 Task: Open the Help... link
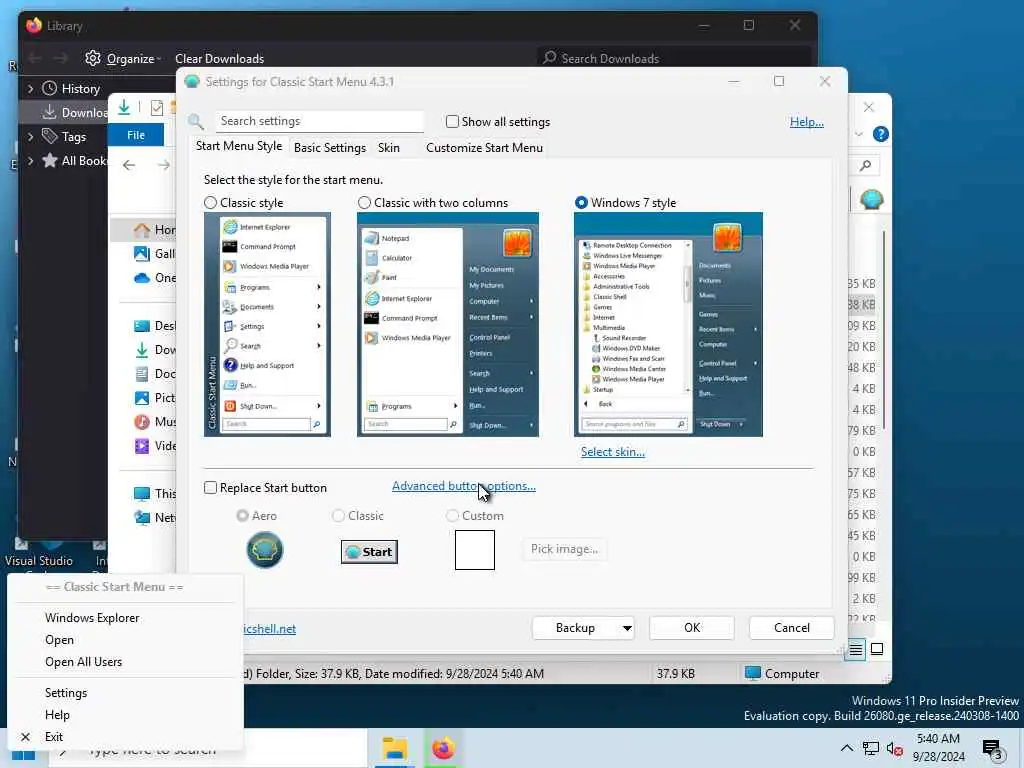point(807,121)
